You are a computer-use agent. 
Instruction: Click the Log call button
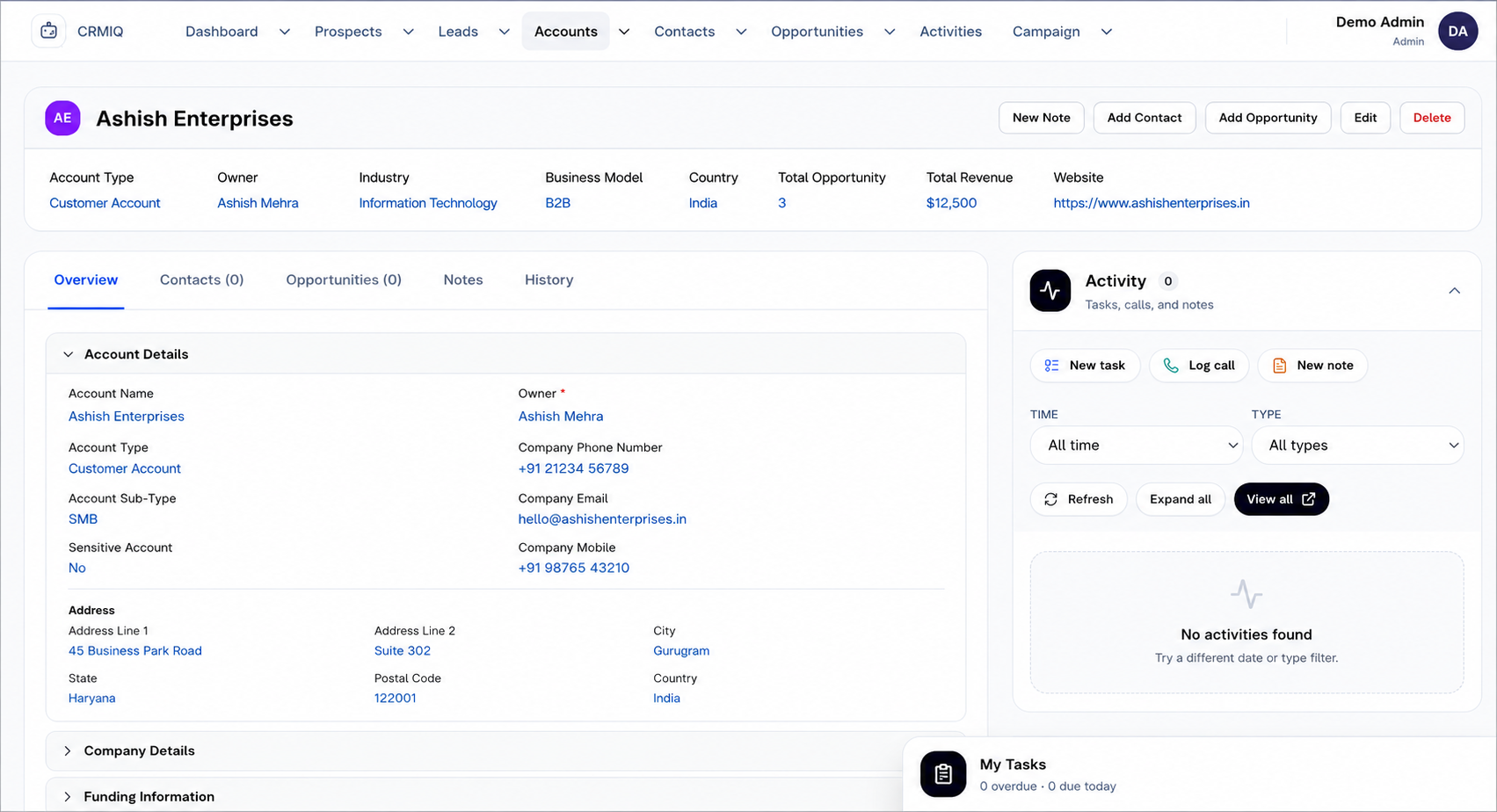tap(1199, 366)
